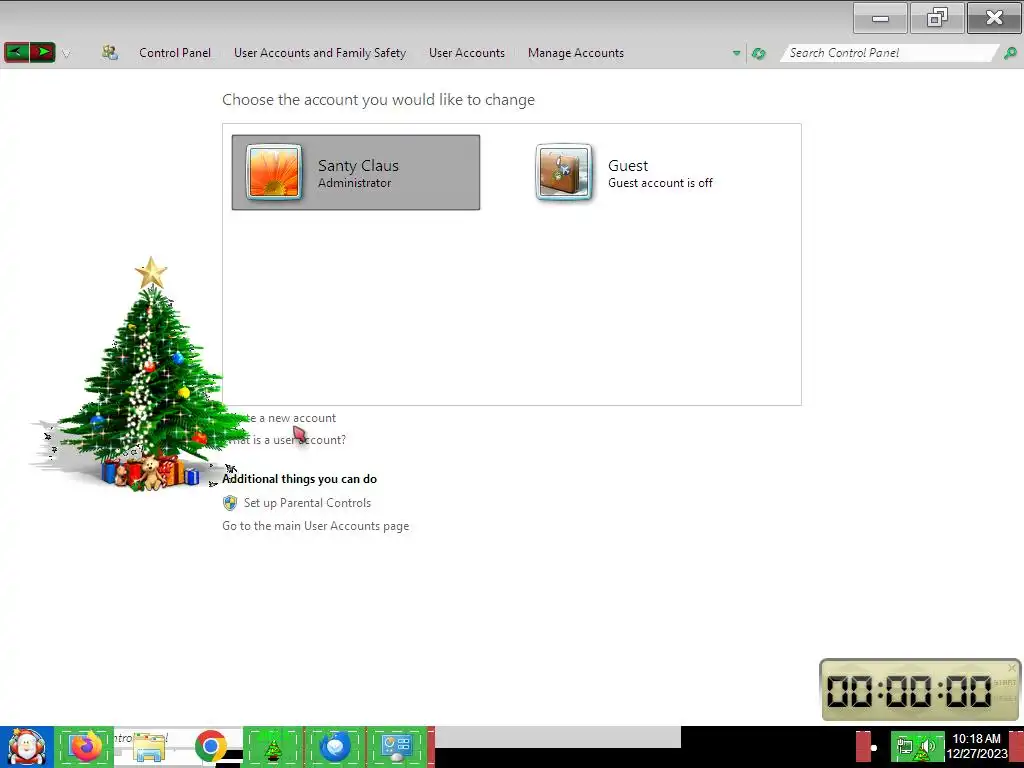1024x768 pixels.
Task: Click the network tray icon
Action: tap(905, 746)
